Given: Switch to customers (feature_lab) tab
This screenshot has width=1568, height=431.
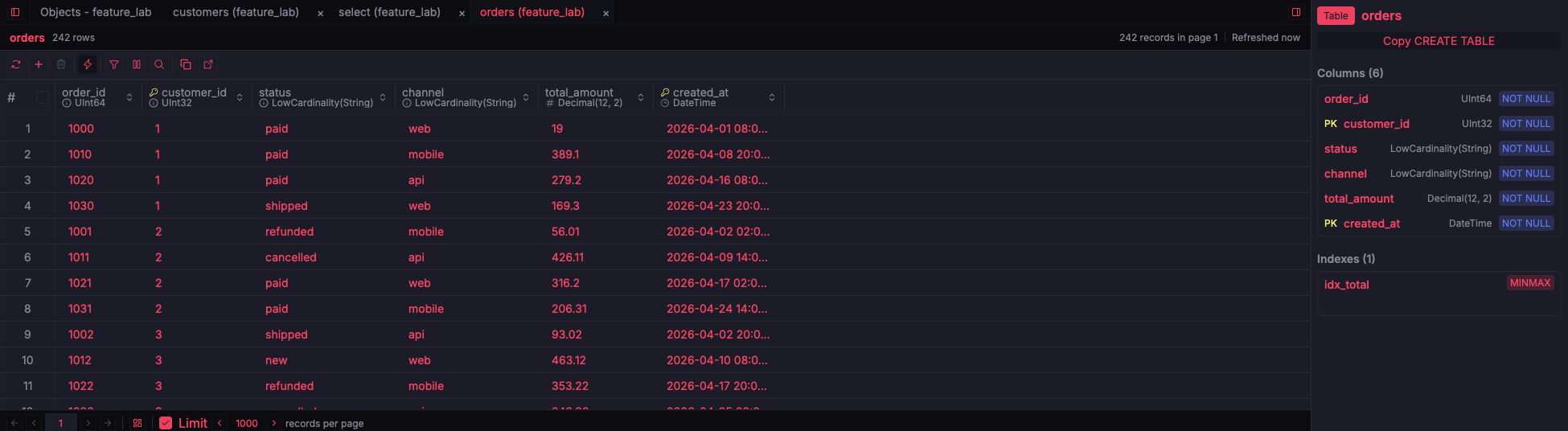Looking at the screenshot, I should [236, 12].
